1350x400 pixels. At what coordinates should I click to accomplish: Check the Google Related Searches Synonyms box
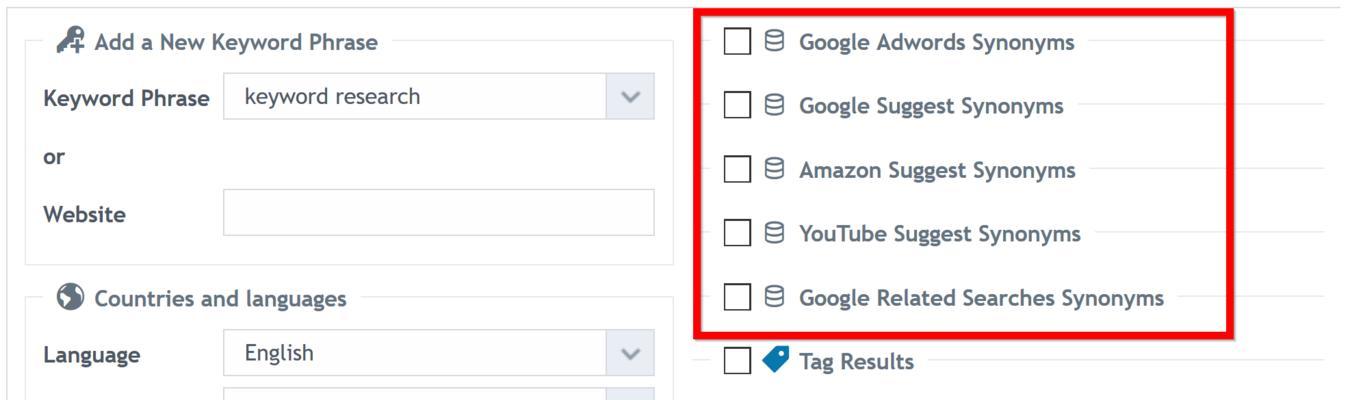pyautogui.click(x=737, y=298)
